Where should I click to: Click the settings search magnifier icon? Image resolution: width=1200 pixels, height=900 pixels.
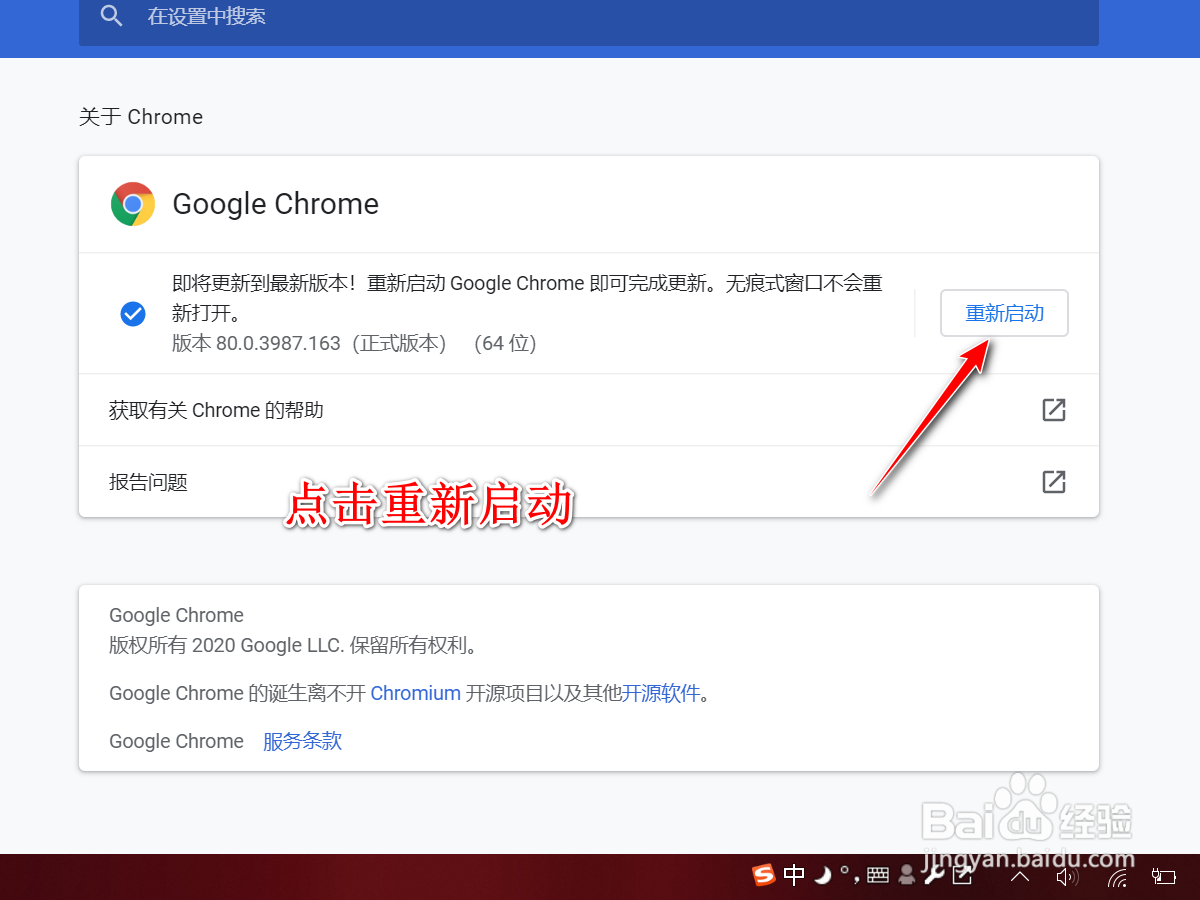tap(112, 16)
